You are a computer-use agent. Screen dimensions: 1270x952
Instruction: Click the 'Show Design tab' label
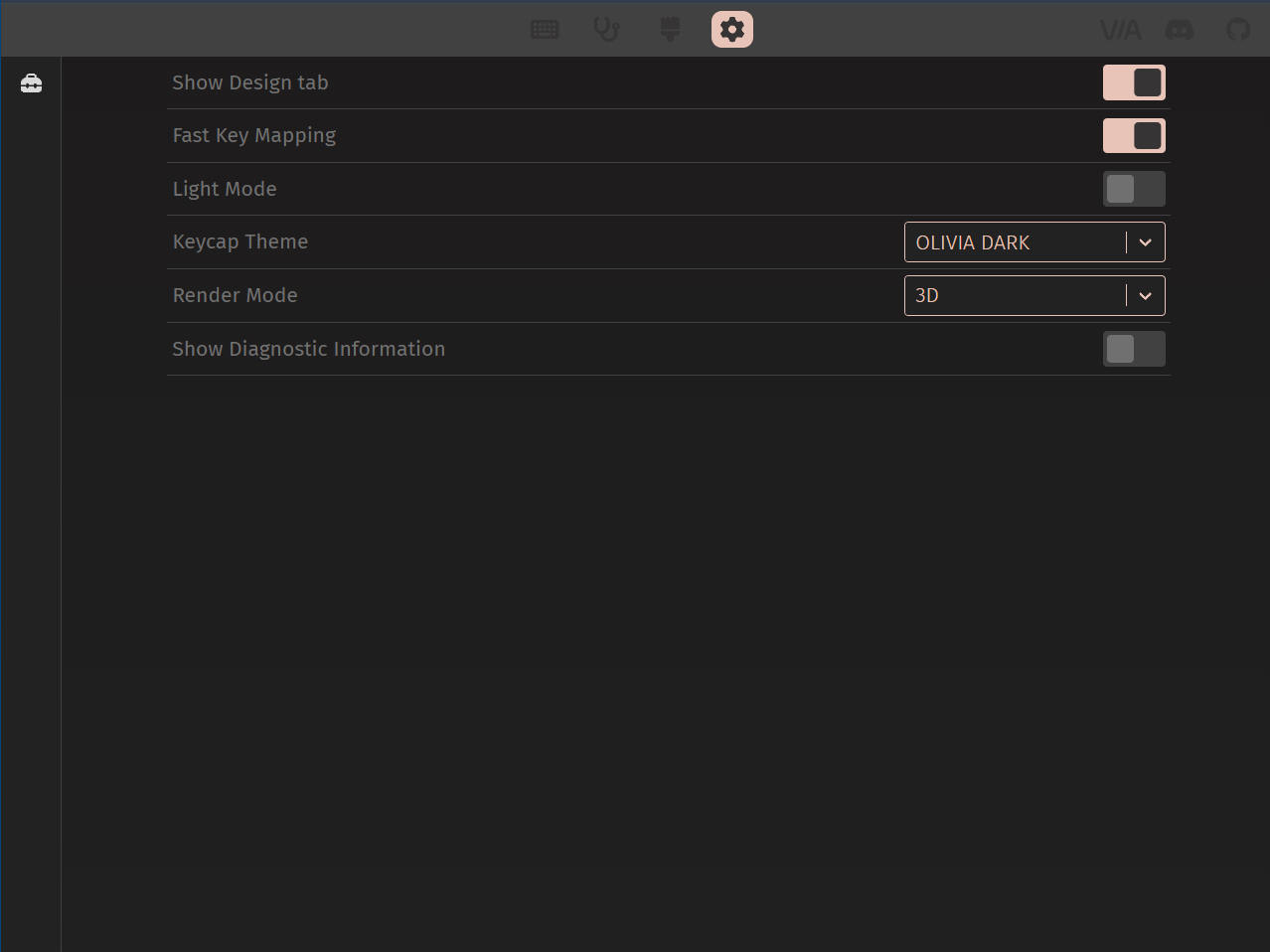250,83
